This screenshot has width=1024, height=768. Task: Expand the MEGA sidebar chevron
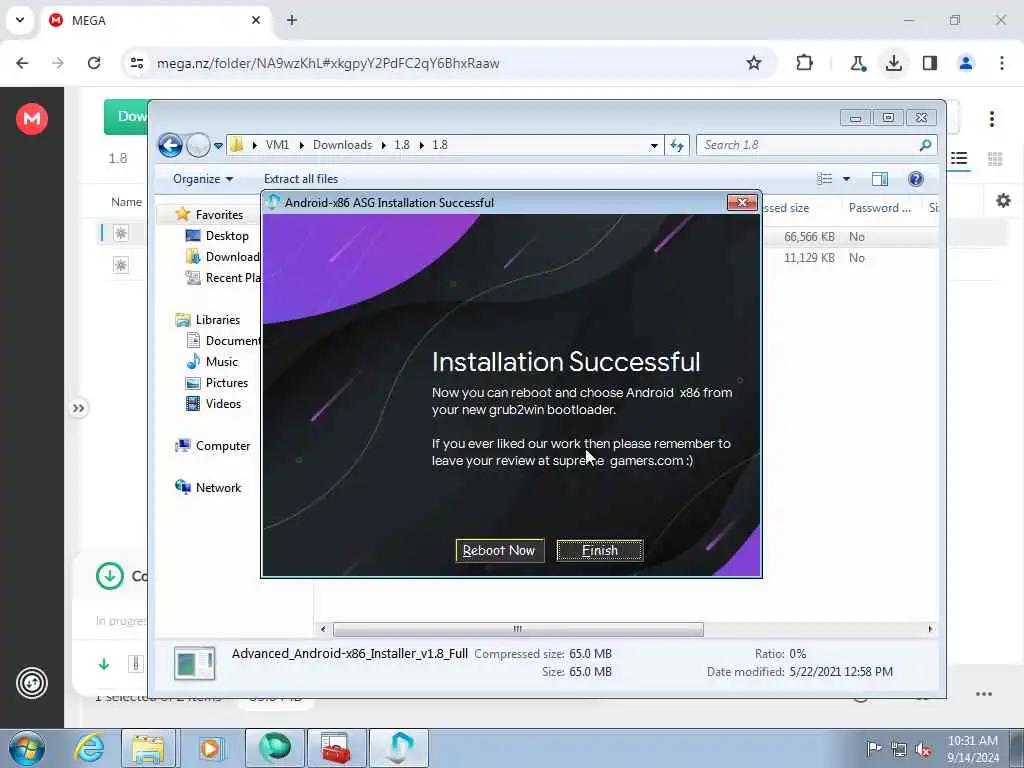click(x=78, y=409)
